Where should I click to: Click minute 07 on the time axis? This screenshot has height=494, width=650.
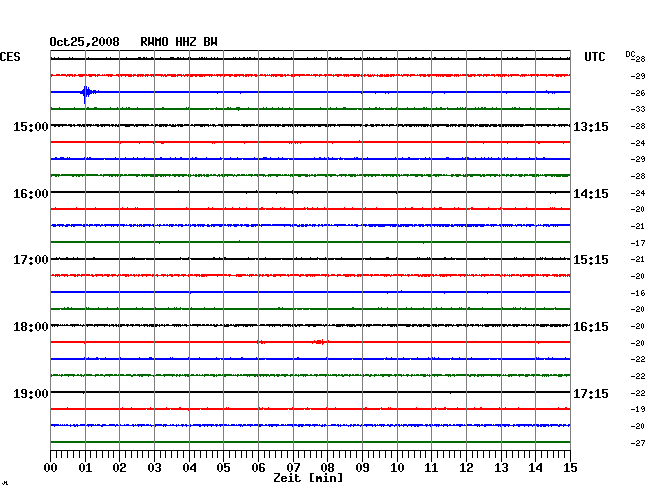point(293,468)
